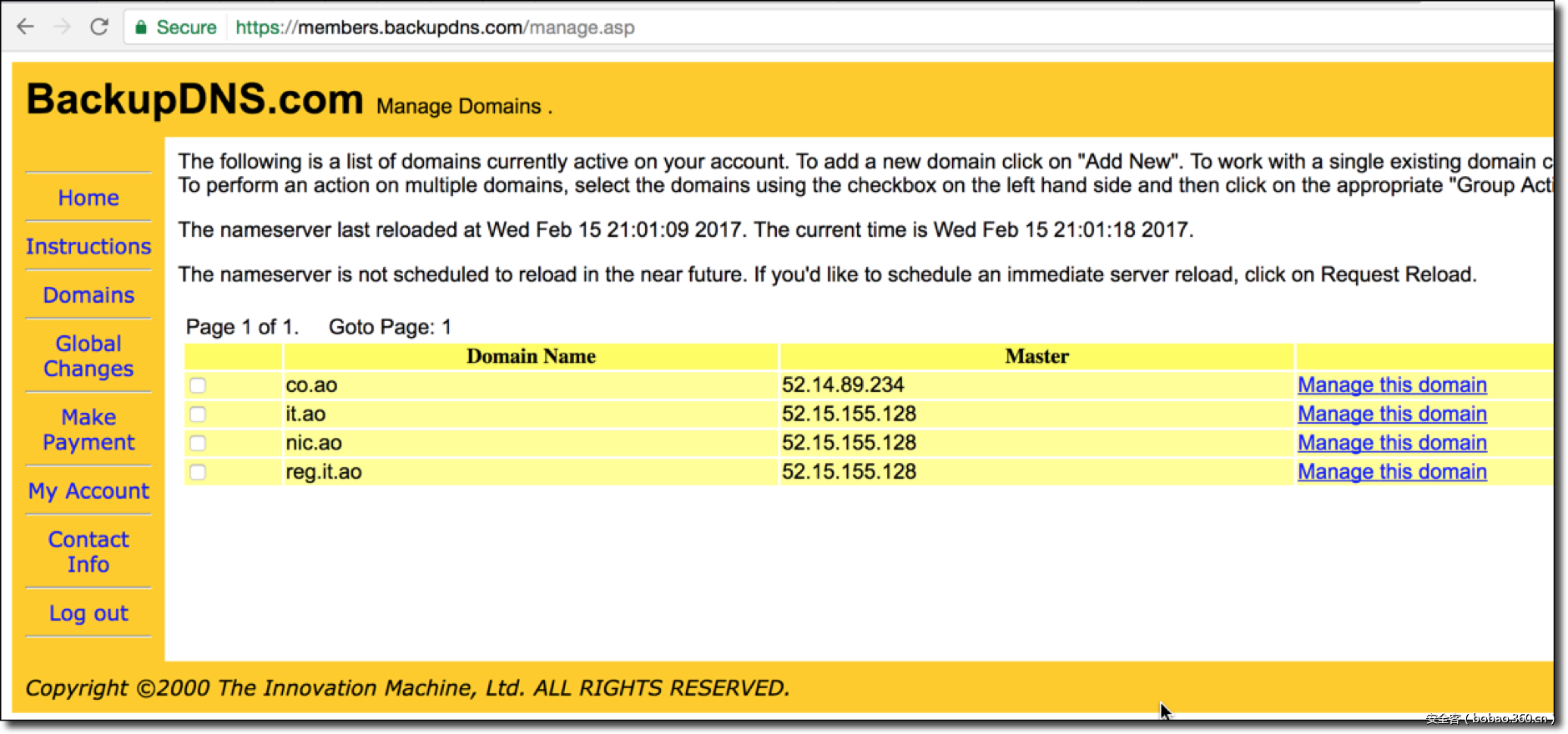
Task: Open the Domains sidebar item
Action: pos(88,295)
